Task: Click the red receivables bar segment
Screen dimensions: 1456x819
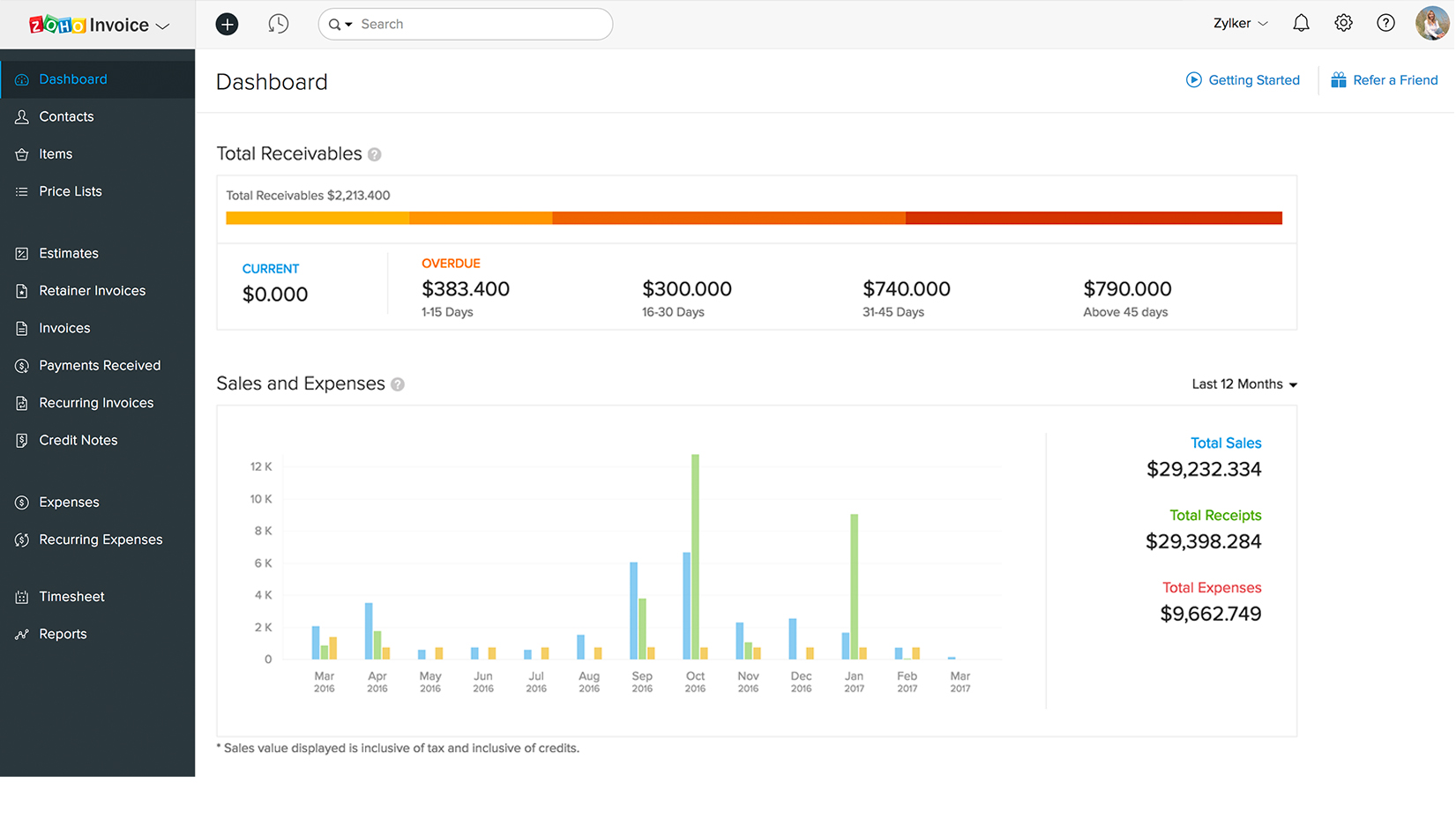Action: click(1094, 218)
